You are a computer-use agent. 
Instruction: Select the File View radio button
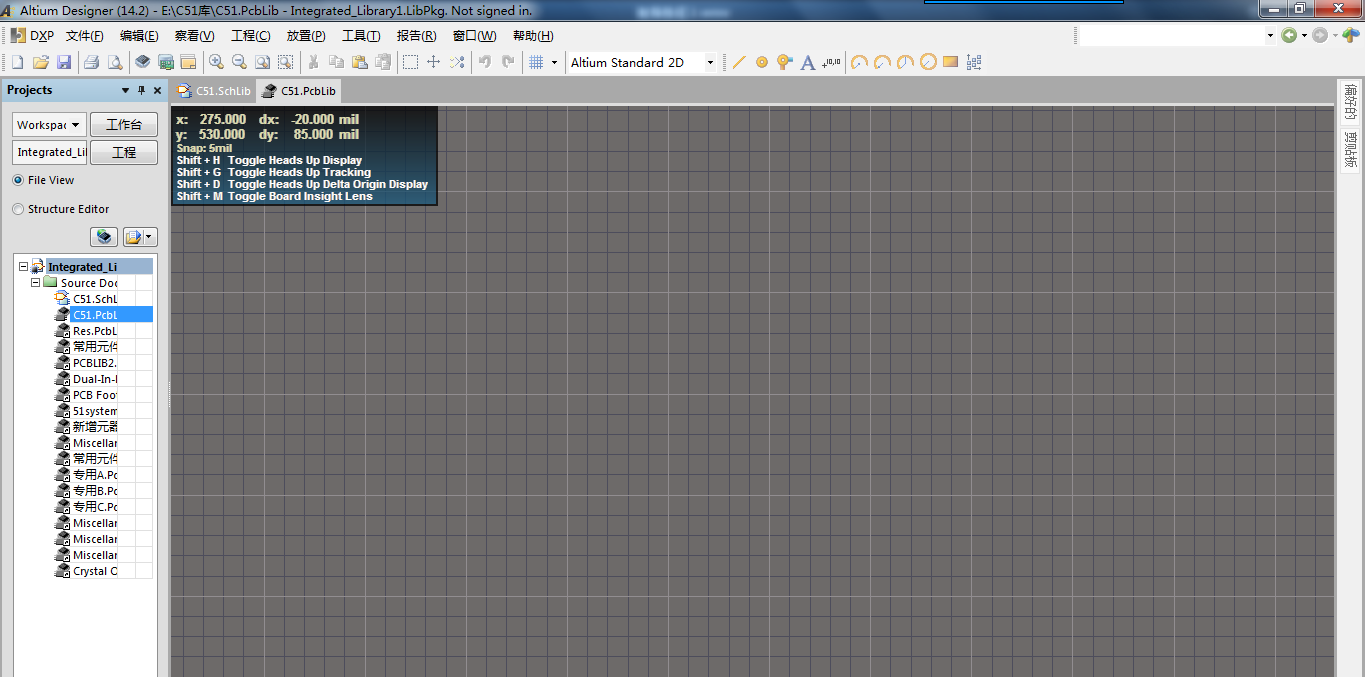click(x=18, y=180)
